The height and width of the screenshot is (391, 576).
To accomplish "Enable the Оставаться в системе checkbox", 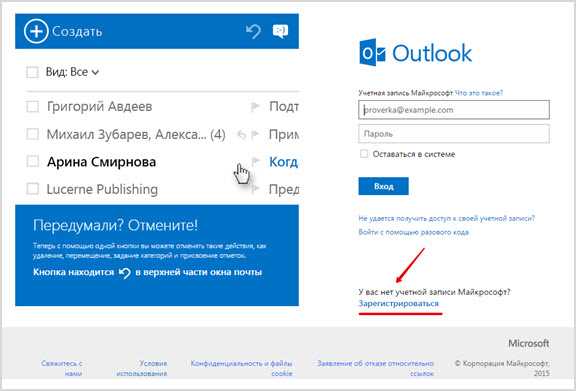I will point(364,154).
